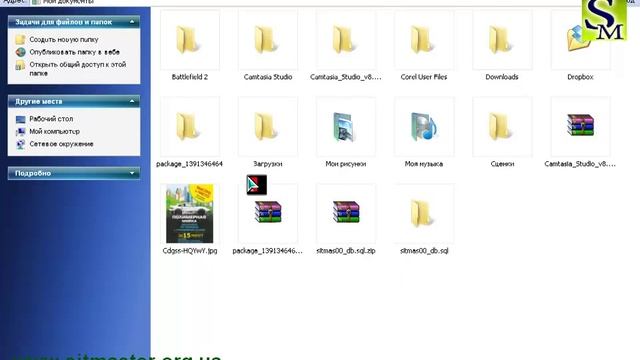Select the Camtasia_Studio_v8 WinRAR archive icon
640x360 pixels.
click(x=580, y=125)
